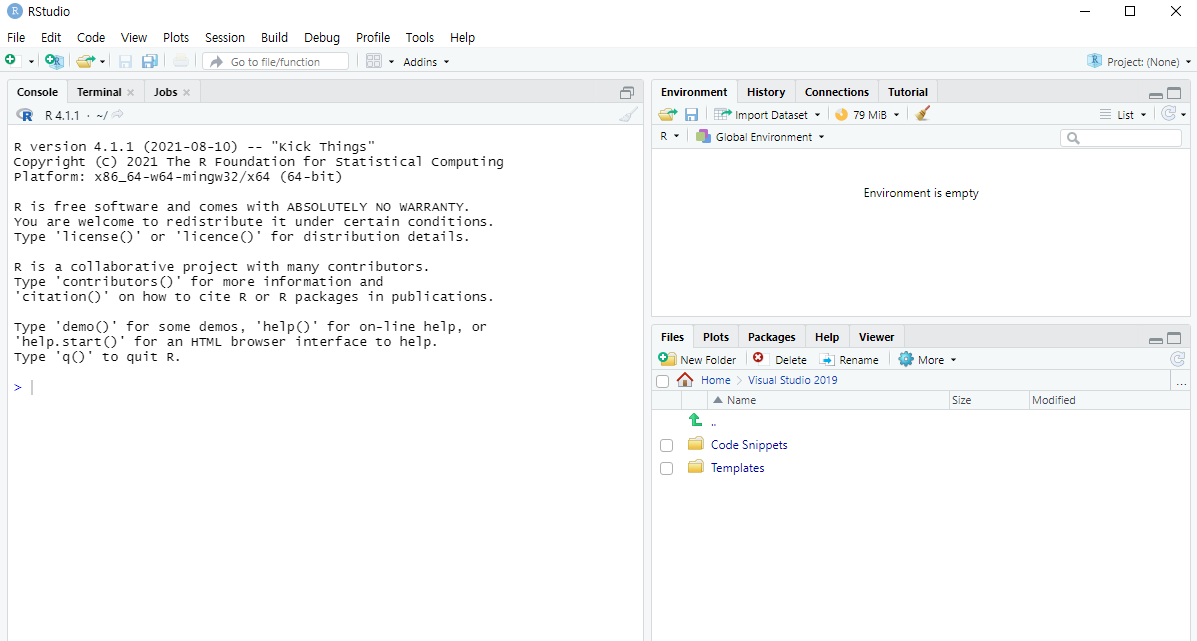Screen dimensions: 1197x641
Task: Select the Console tab
Action: pos(37,92)
